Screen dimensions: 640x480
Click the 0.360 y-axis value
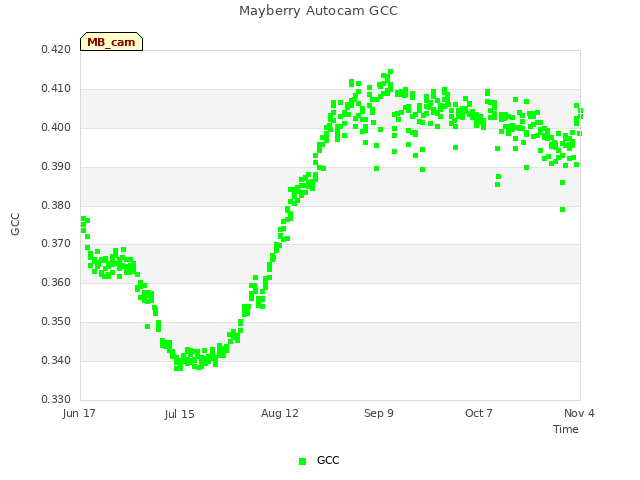56,282
